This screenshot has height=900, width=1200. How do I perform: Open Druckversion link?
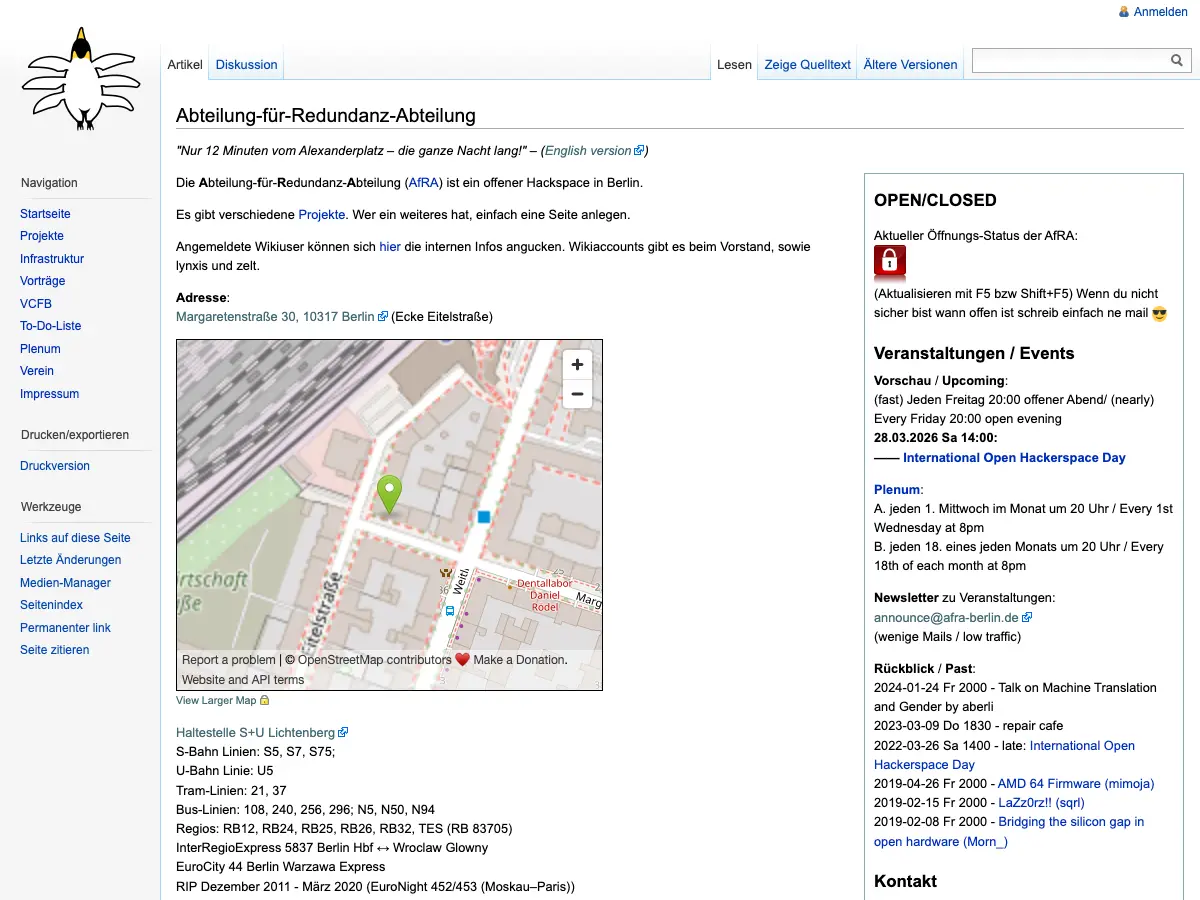[x=55, y=466]
